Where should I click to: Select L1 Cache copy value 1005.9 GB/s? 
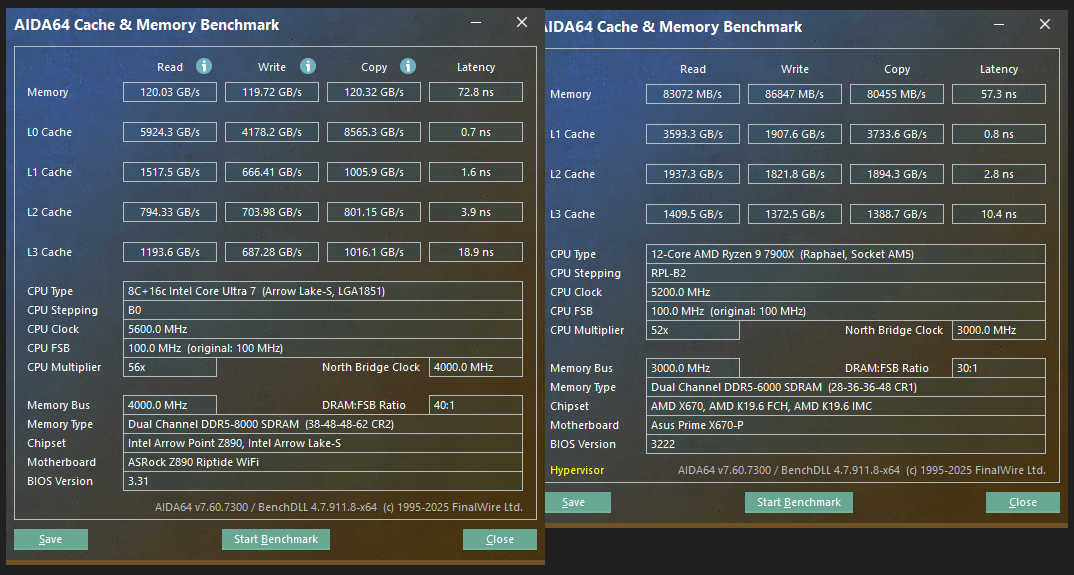(374, 172)
